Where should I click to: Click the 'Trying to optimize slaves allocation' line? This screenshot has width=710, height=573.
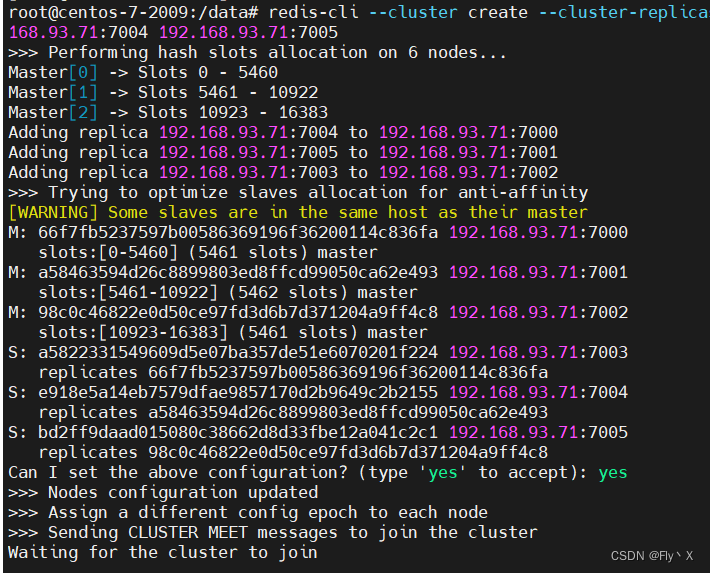point(298,193)
